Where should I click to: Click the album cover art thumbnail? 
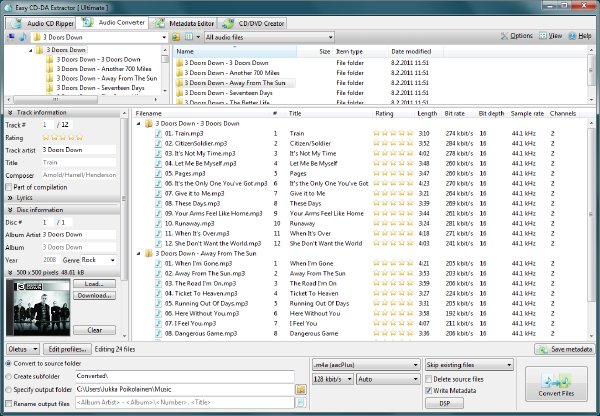pos(38,308)
